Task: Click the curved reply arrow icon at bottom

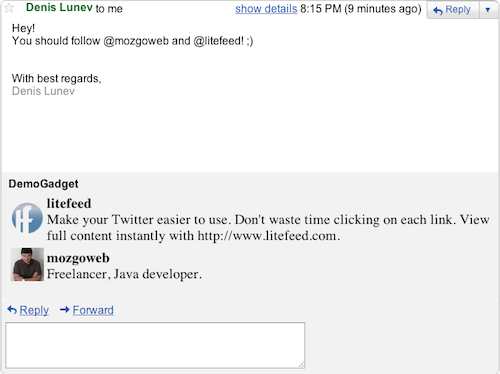Action: (x=12, y=310)
